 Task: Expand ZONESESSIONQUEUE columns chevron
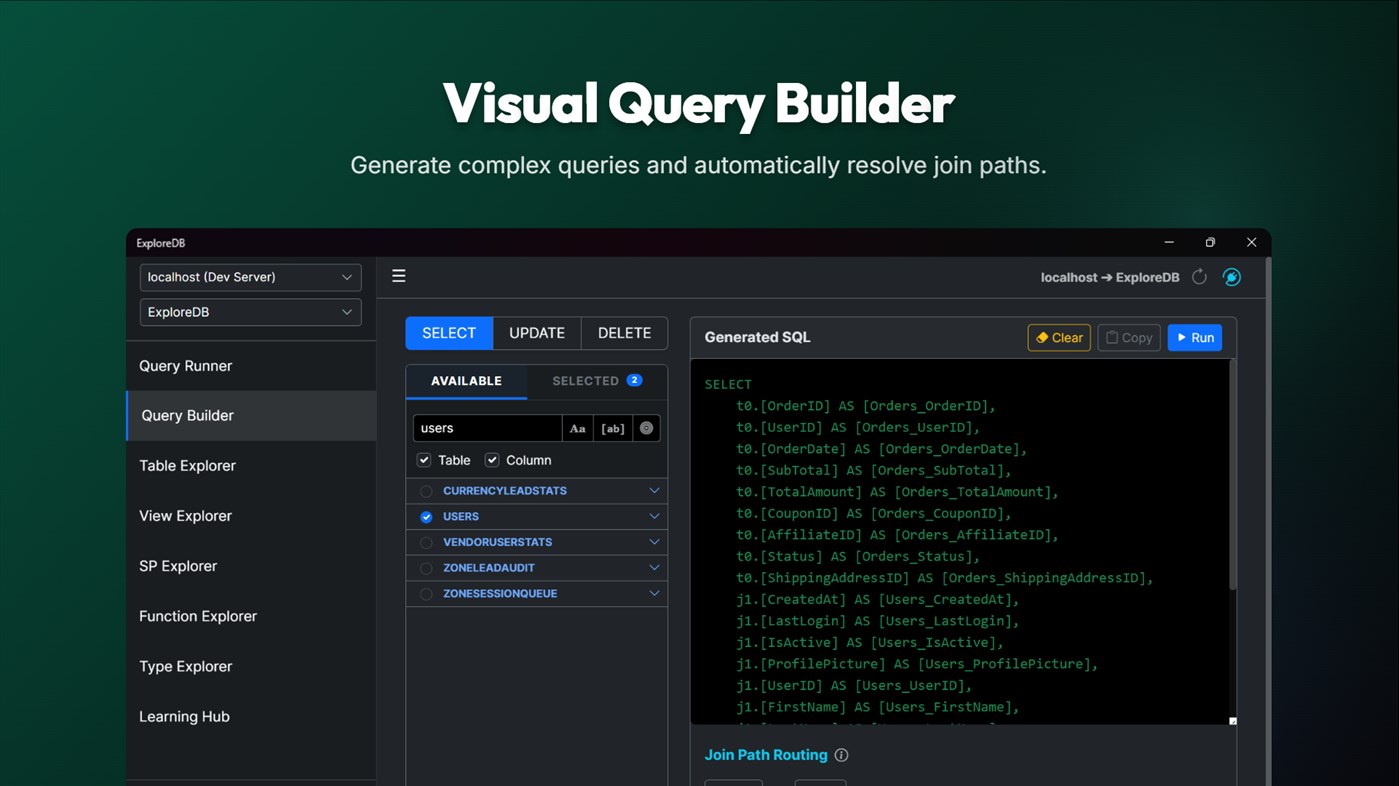(654, 594)
